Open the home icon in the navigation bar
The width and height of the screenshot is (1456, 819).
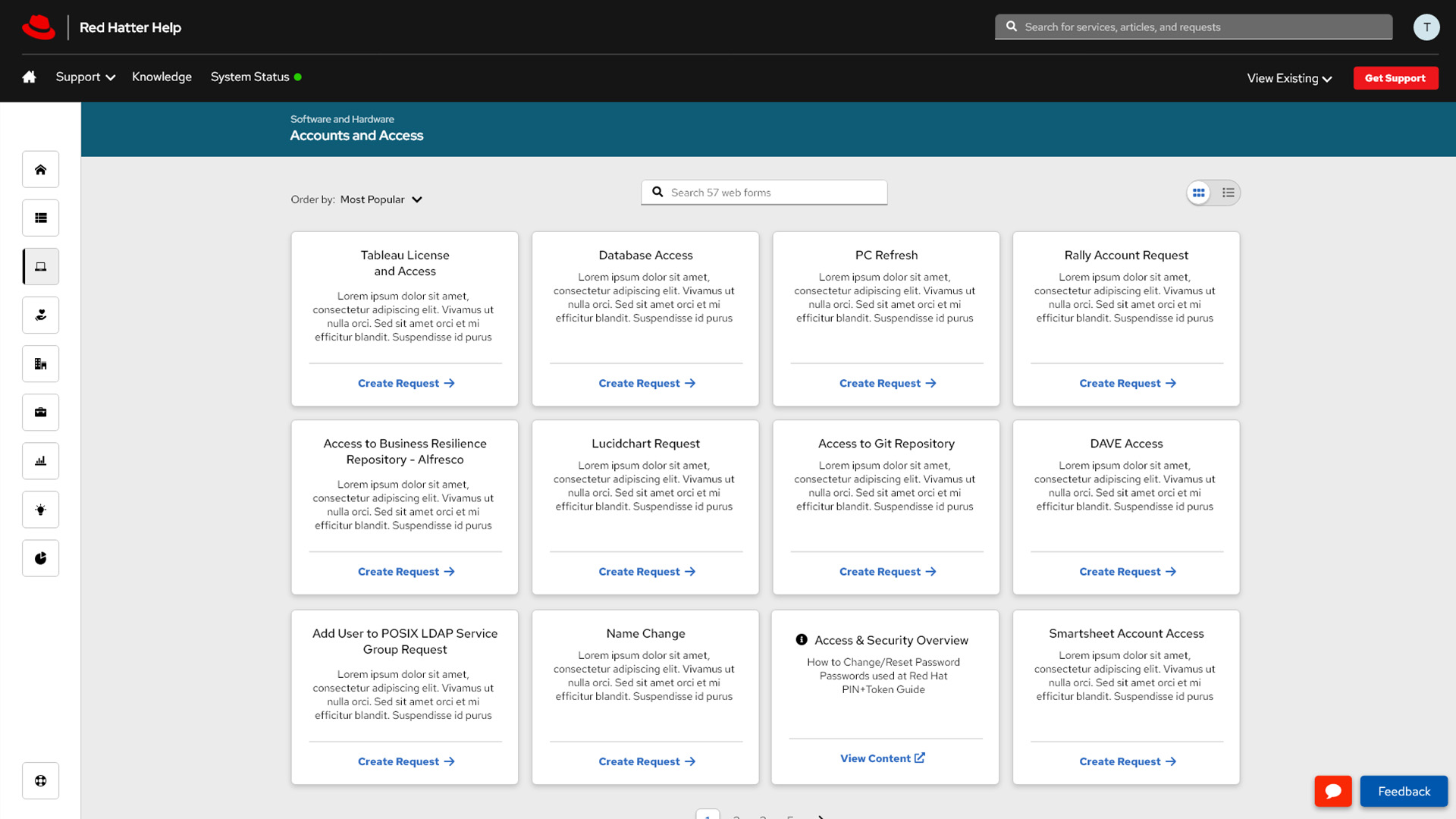30,77
